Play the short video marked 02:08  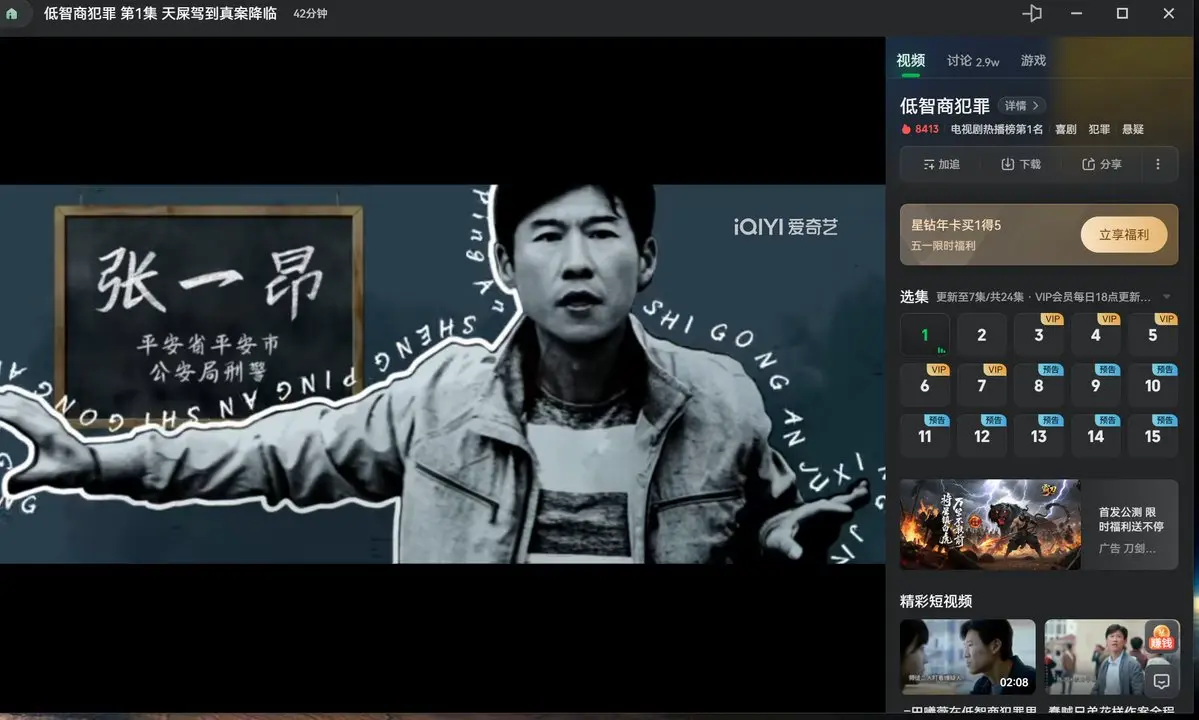tap(967, 657)
